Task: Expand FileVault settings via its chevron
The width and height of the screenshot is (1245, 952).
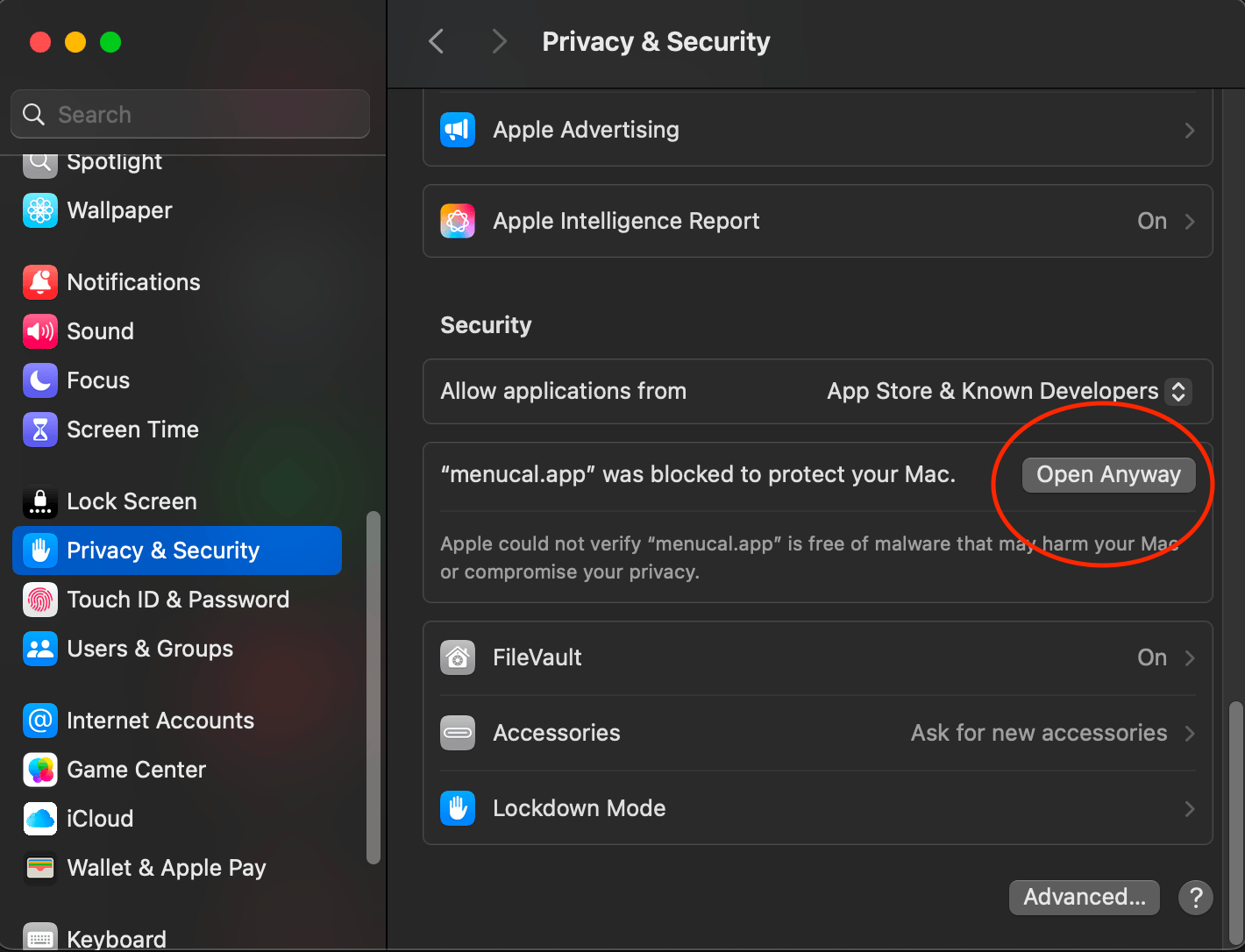Action: coord(1190,658)
